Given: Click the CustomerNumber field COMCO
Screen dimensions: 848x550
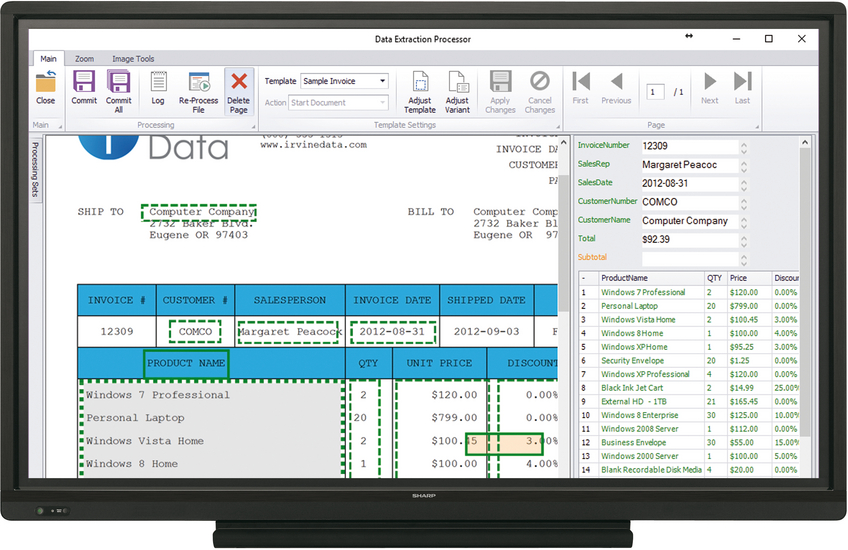Looking at the screenshot, I should pyautogui.click(x=690, y=202).
